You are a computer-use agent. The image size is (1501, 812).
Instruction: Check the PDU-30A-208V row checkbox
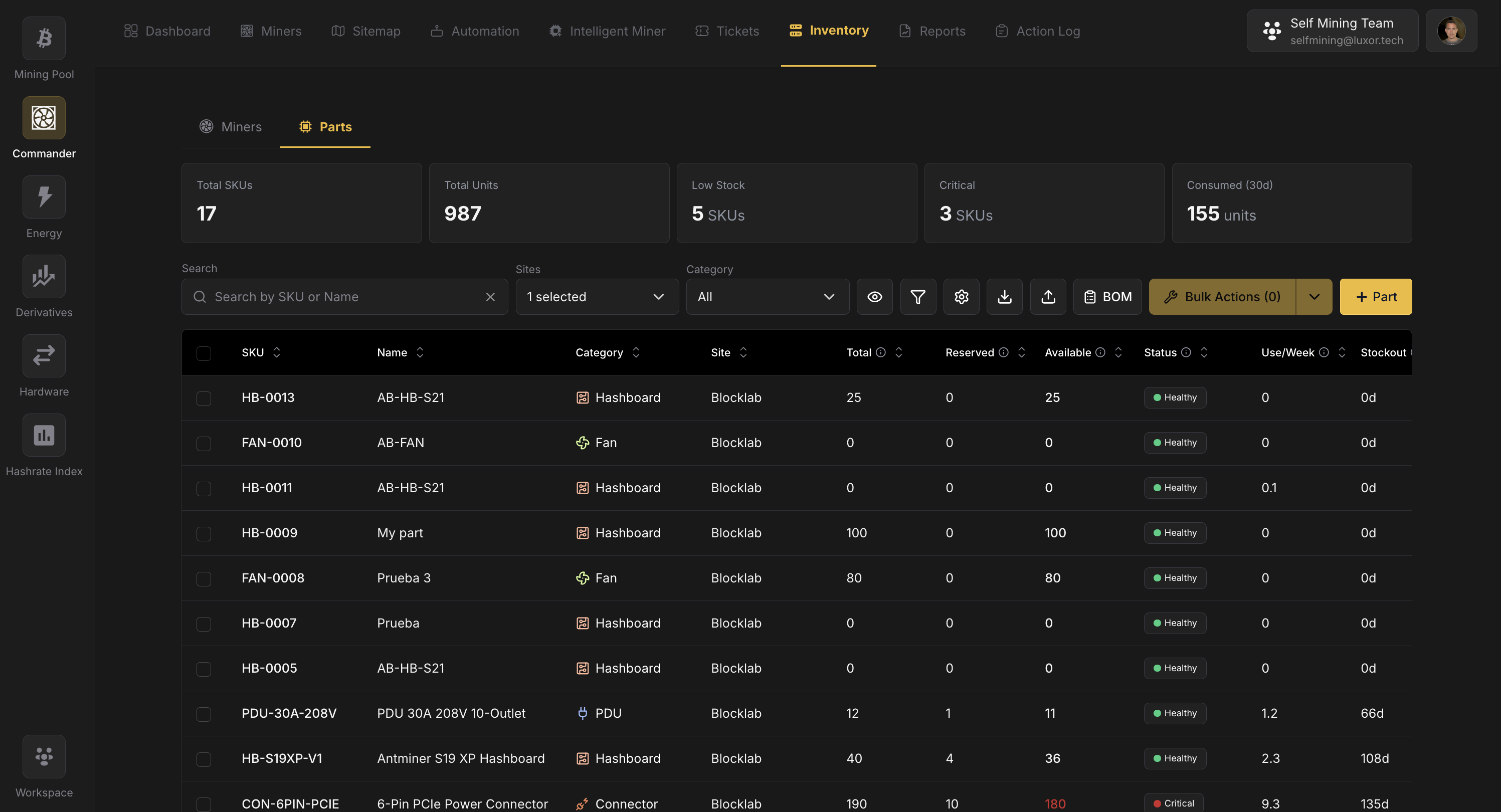click(x=204, y=714)
